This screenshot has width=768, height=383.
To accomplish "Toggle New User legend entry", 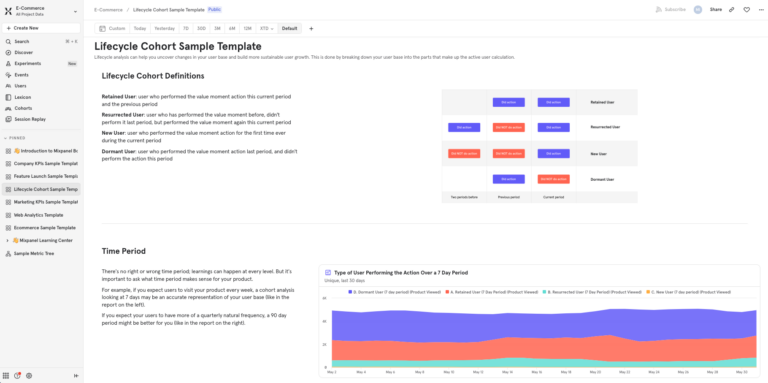I will [688, 292].
